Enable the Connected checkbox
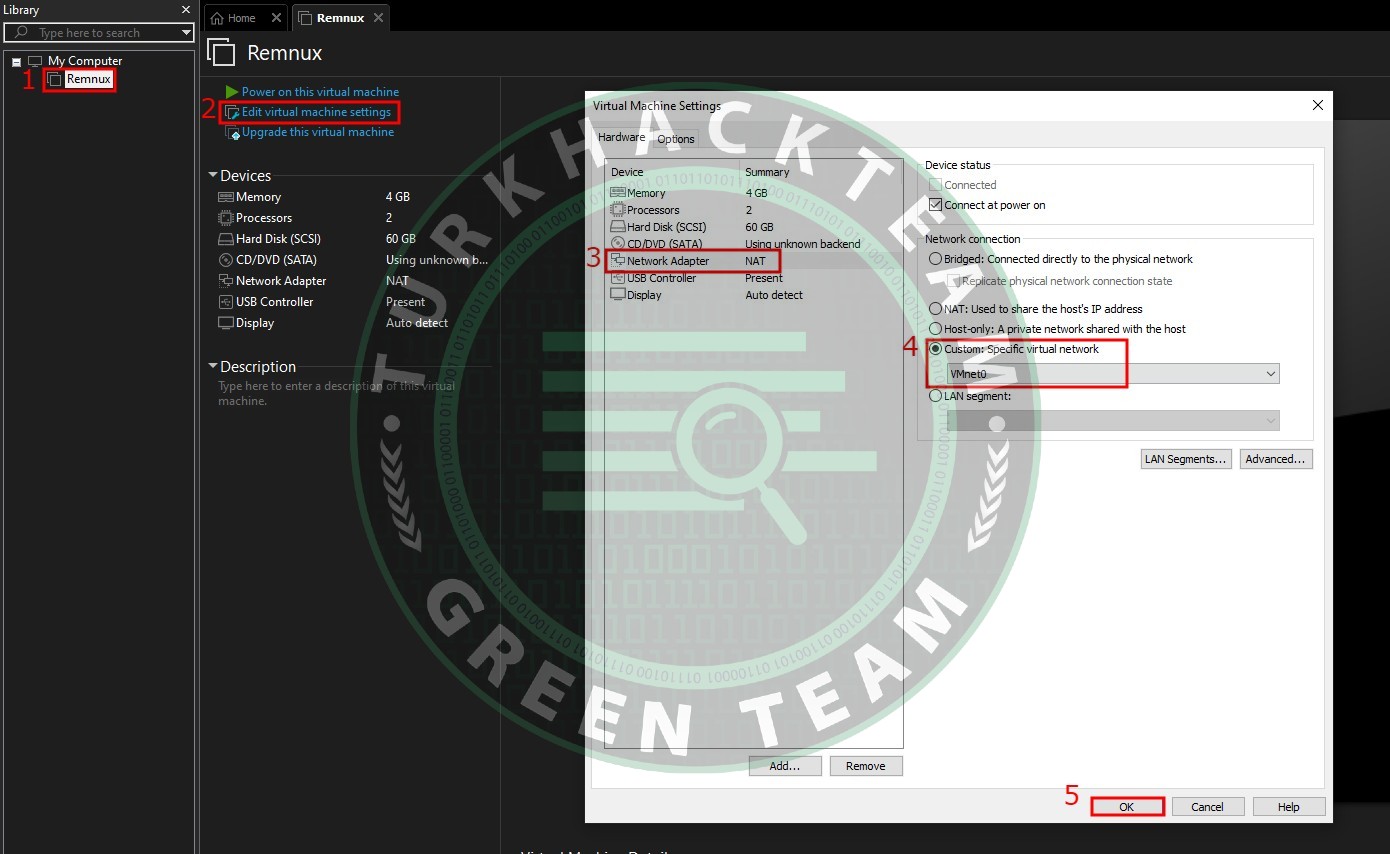Image resolution: width=1390 pixels, height=854 pixels. click(x=936, y=185)
